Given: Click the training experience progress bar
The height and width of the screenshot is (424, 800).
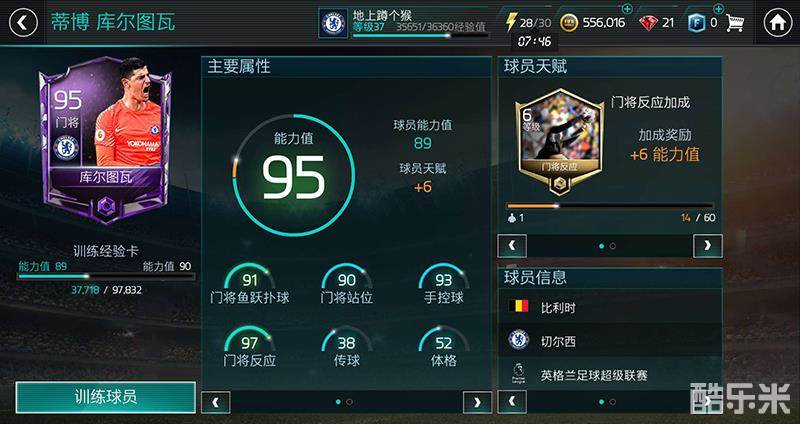Looking at the screenshot, I should (106, 276).
